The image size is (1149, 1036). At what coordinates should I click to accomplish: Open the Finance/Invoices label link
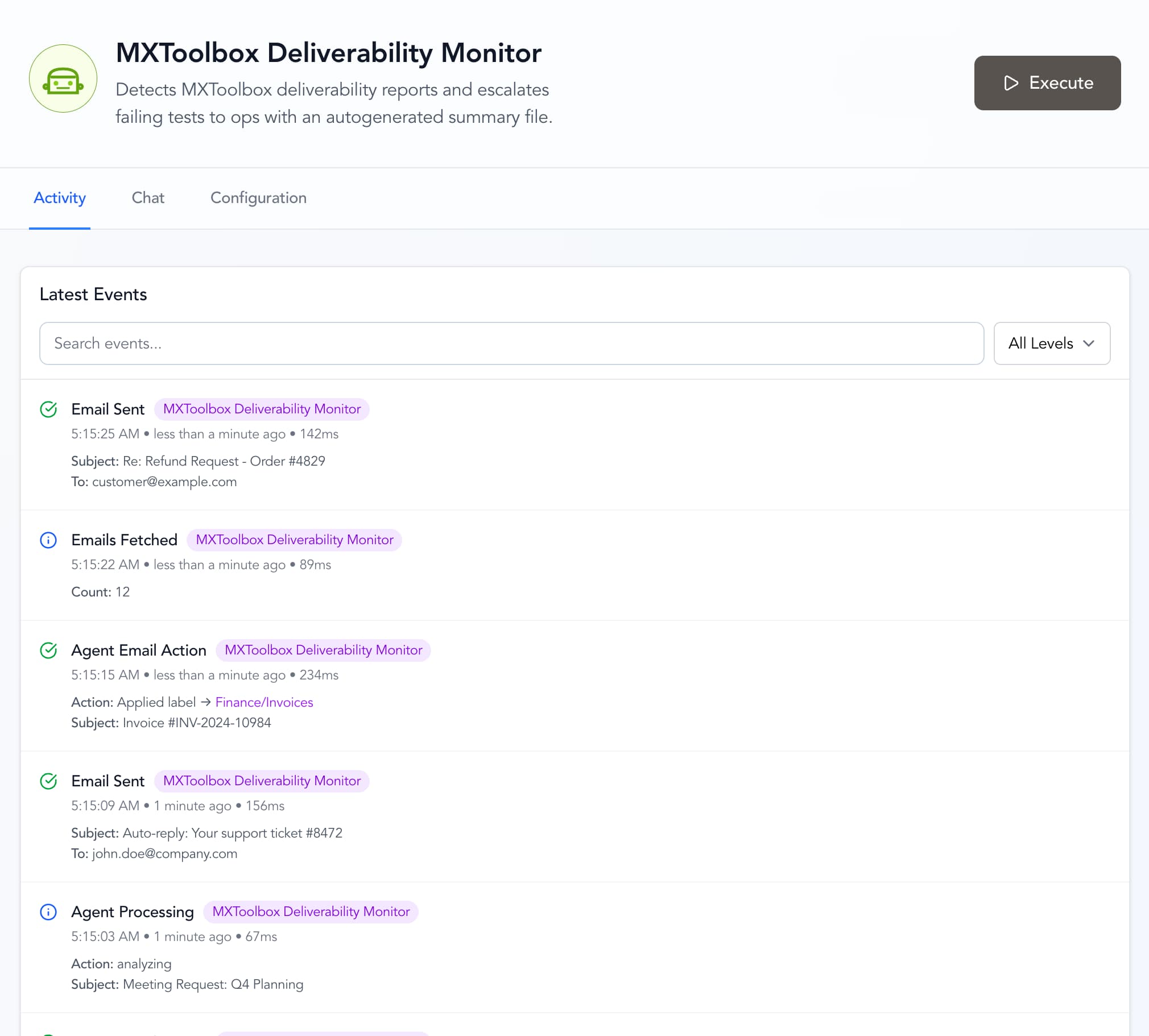coord(263,702)
